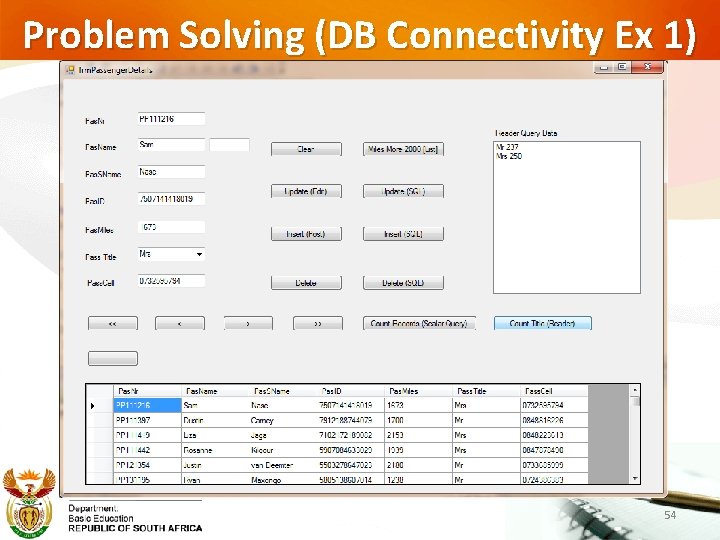Screen dimensions: 720x540
Task: Sort grid by PasMiles column header
Action: point(418,391)
